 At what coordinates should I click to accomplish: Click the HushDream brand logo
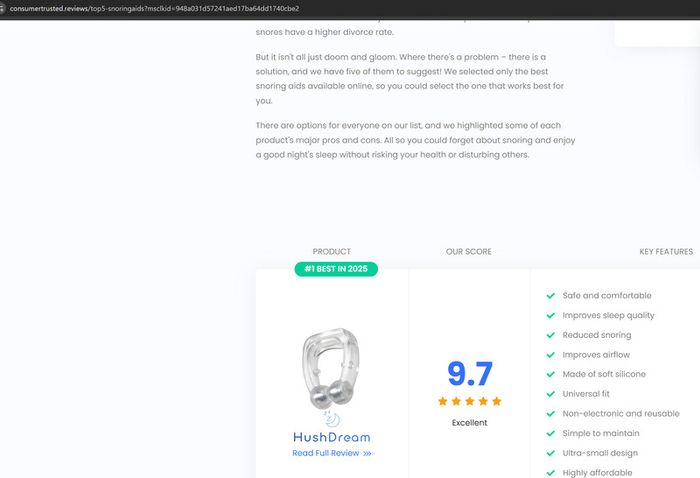coord(332,428)
